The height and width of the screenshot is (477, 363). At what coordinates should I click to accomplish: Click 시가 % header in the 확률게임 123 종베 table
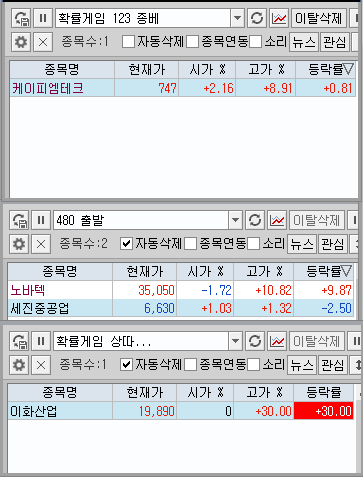click(207, 69)
